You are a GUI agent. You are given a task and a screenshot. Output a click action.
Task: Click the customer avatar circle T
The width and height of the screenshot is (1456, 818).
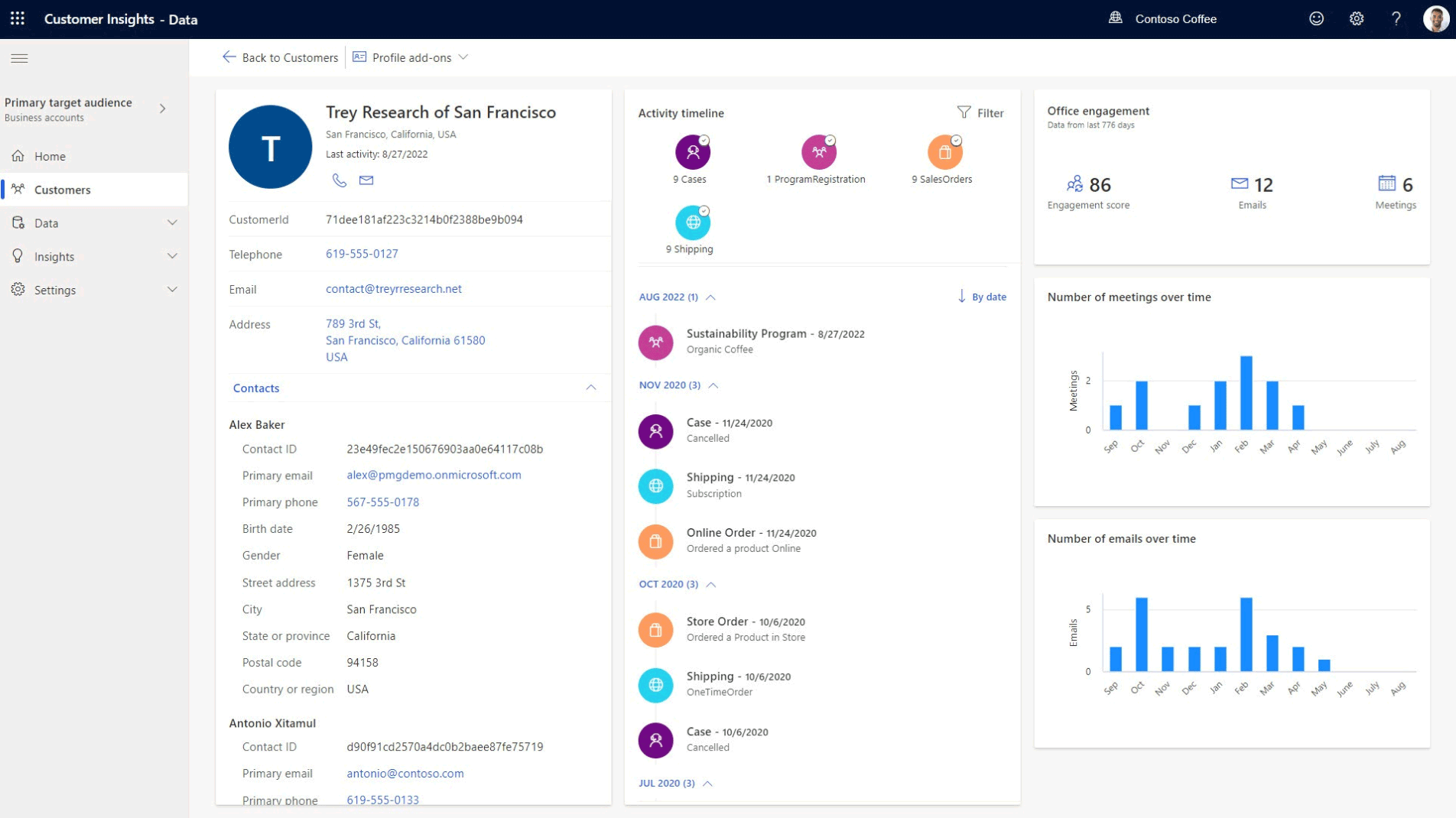coord(270,147)
